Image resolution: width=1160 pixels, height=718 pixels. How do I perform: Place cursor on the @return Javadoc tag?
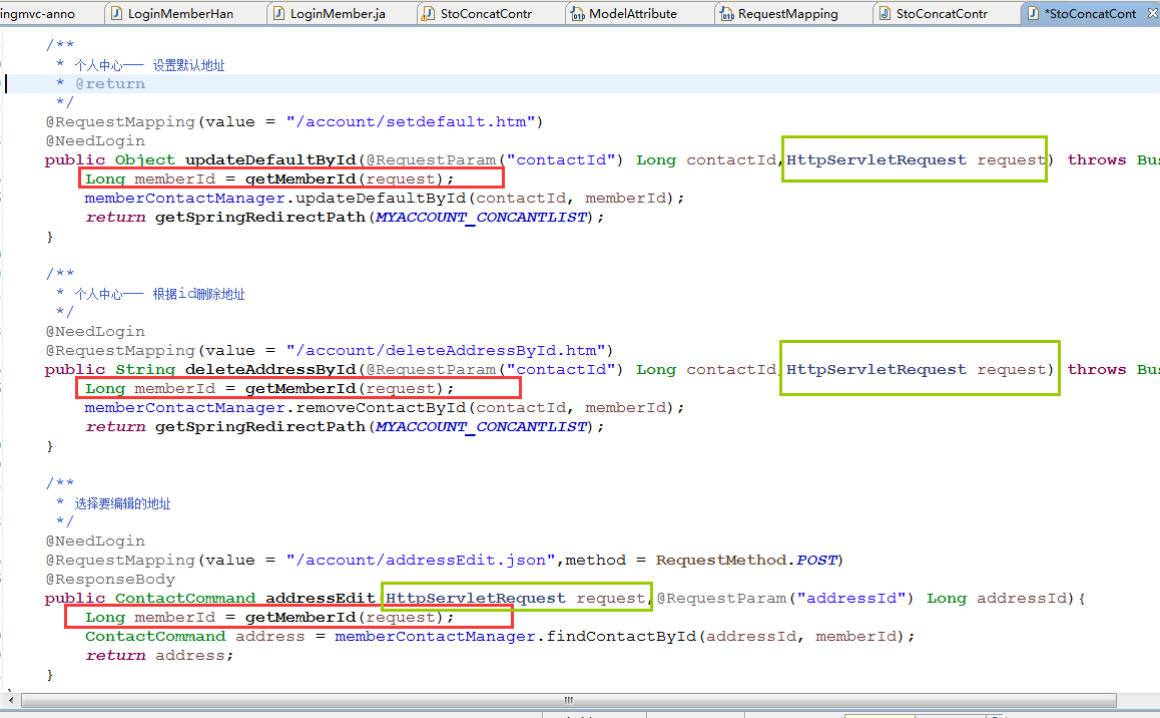pyautogui.click(x=110, y=84)
